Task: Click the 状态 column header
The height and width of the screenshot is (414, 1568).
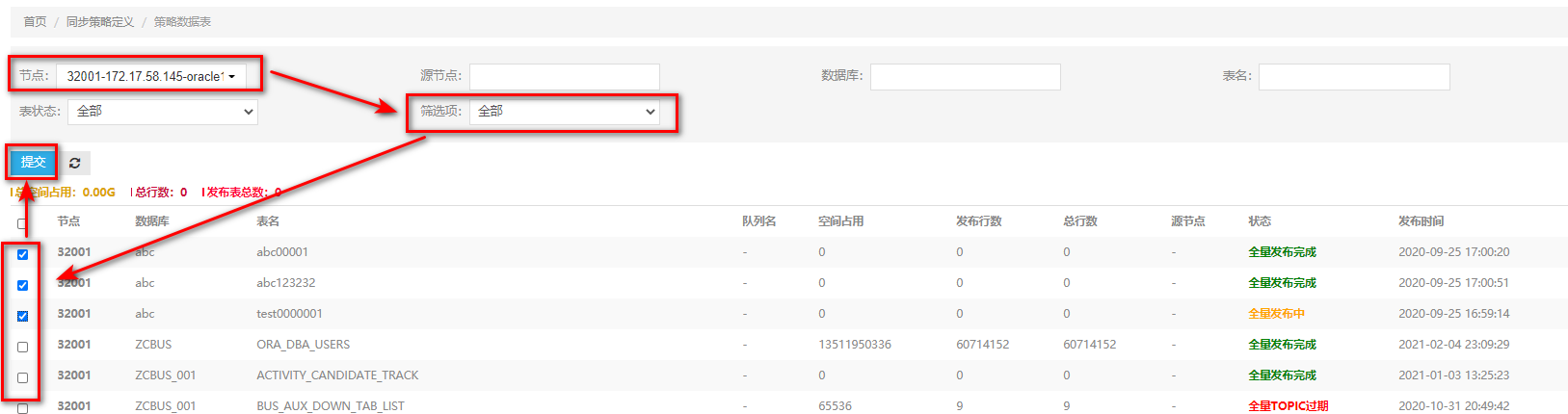Action: (1259, 221)
